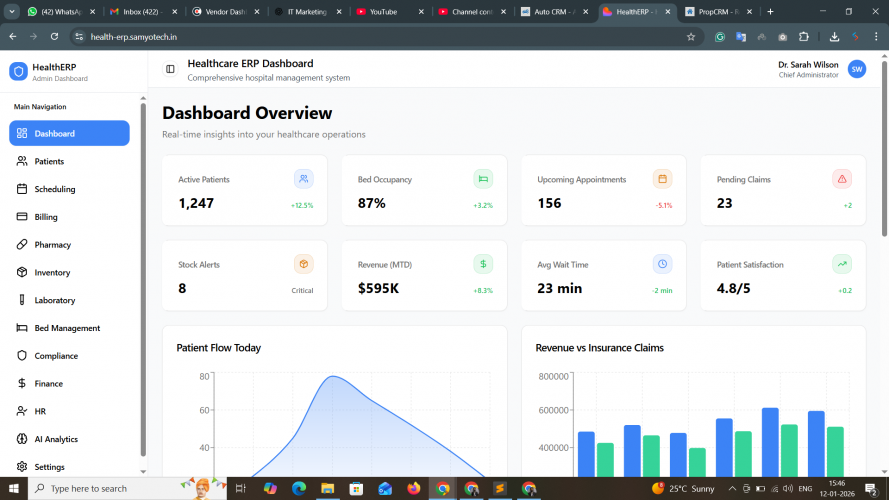889x500 pixels.
Task: Bookmark this page with the star icon
Action: pos(691,37)
